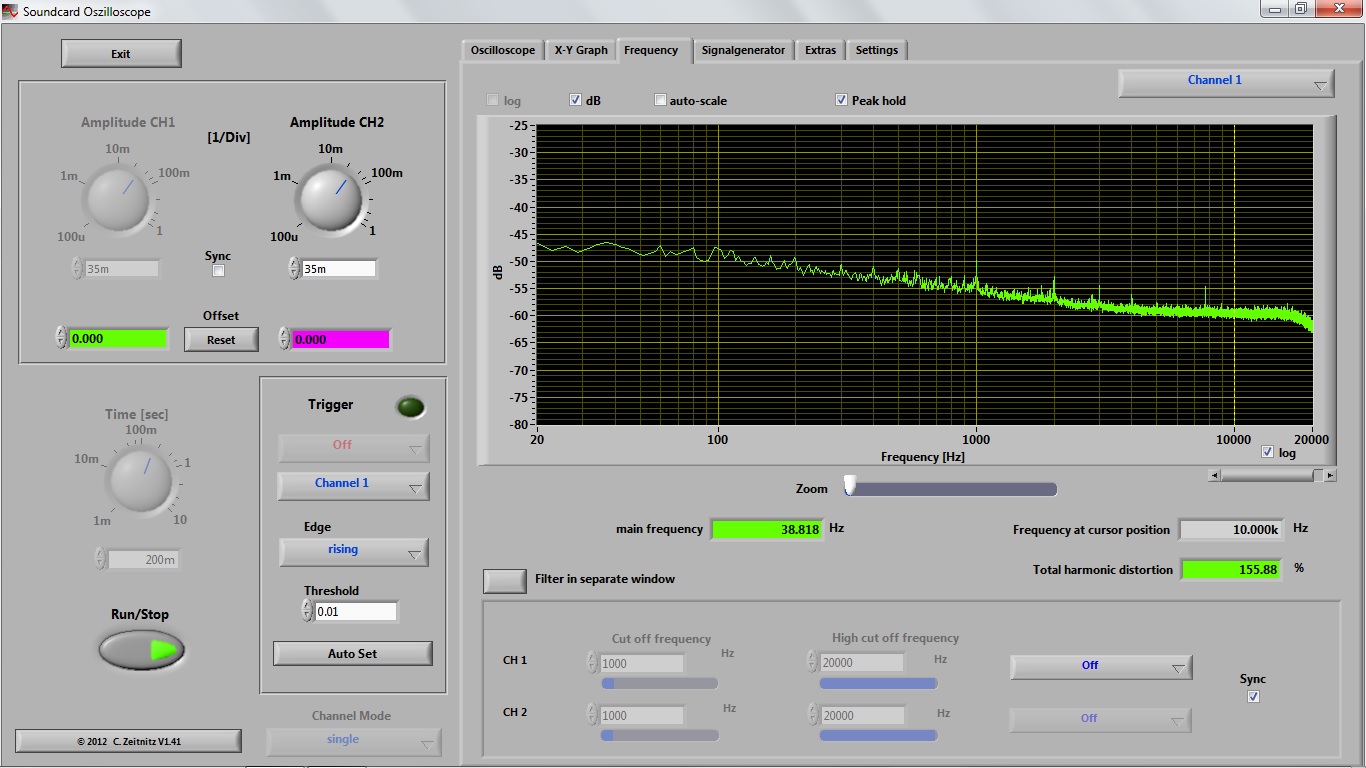The height and width of the screenshot is (768, 1366).
Task: Open the X-Y Graph tab
Action: tap(581, 50)
